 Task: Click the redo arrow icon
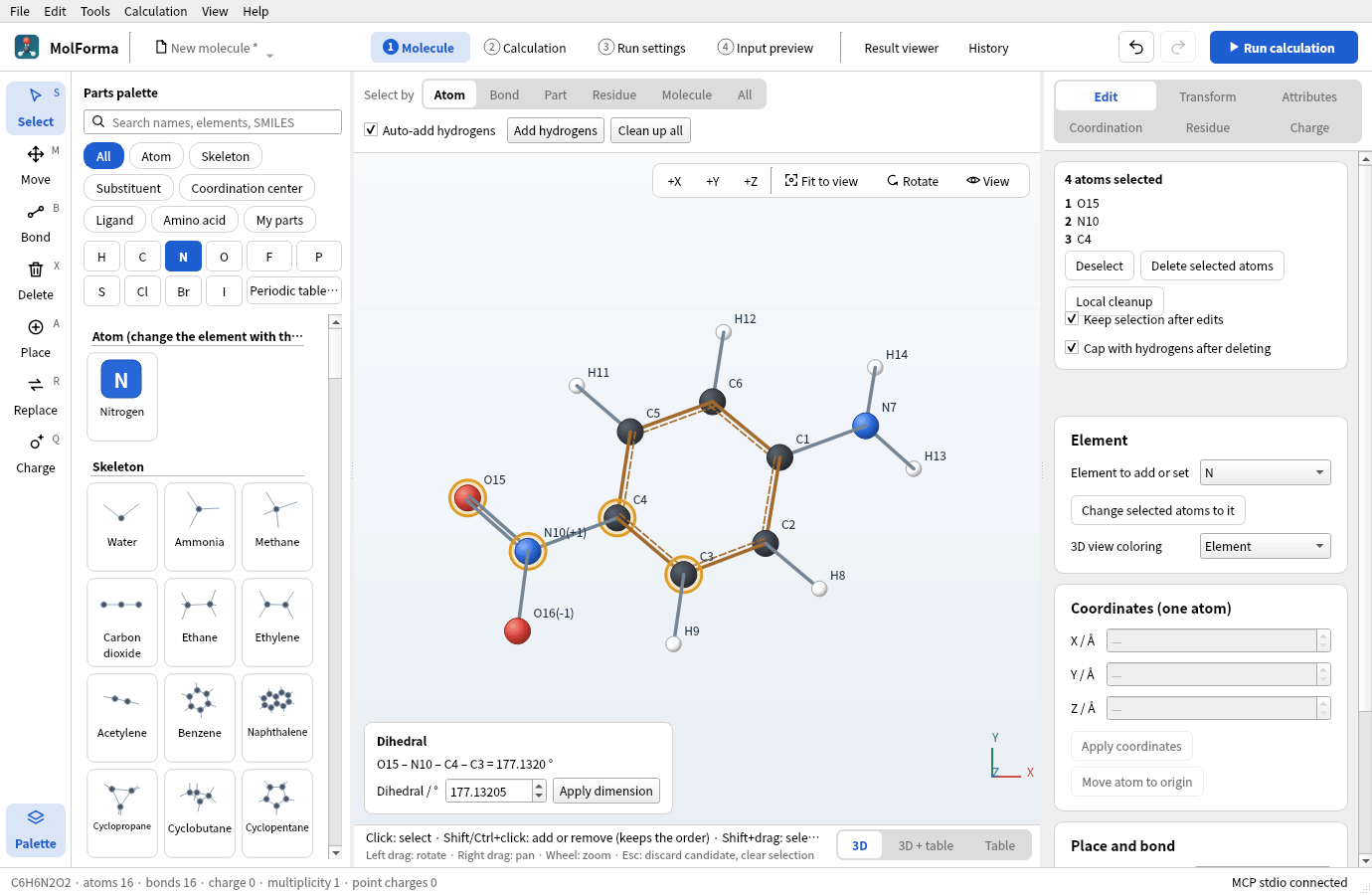pyautogui.click(x=1178, y=47)
